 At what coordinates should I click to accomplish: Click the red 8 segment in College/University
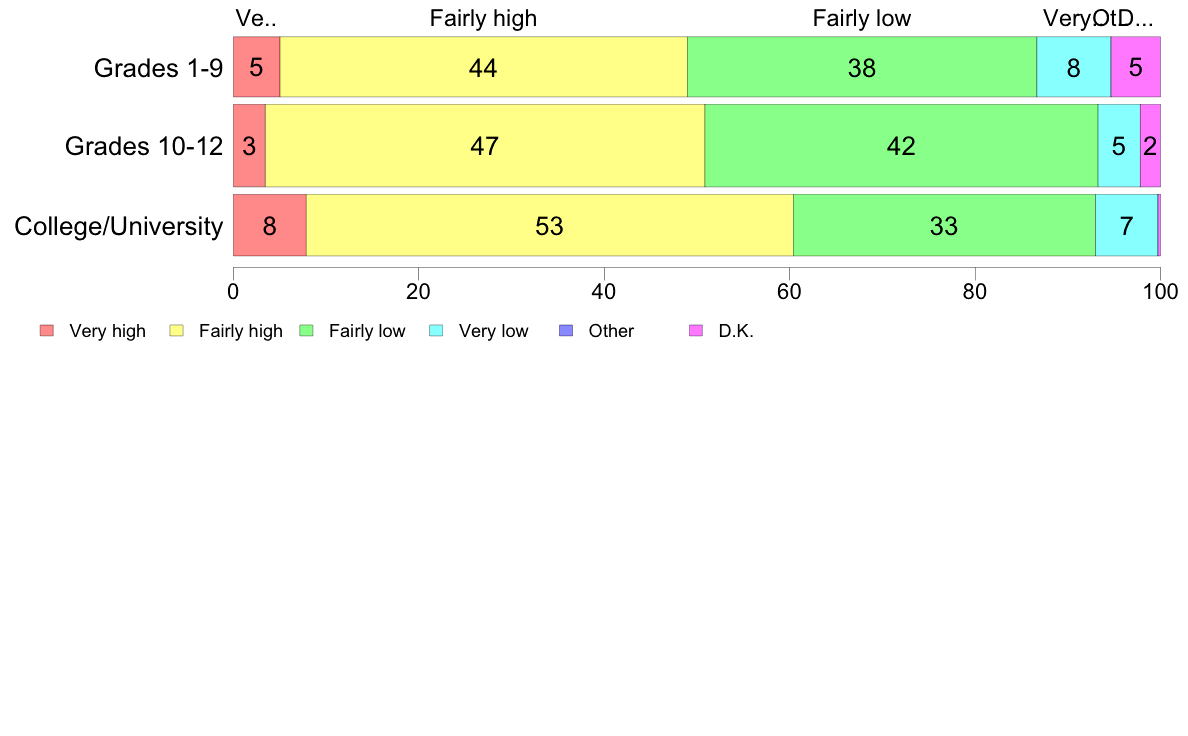[x=270, y=226]
